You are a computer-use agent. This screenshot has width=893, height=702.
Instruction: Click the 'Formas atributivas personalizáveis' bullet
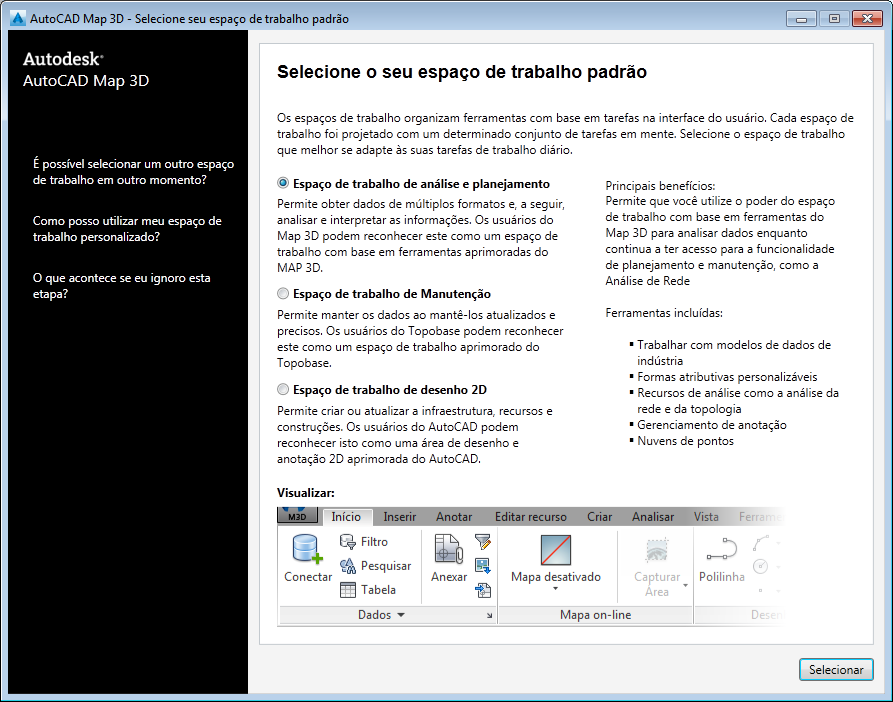point(727,377)
